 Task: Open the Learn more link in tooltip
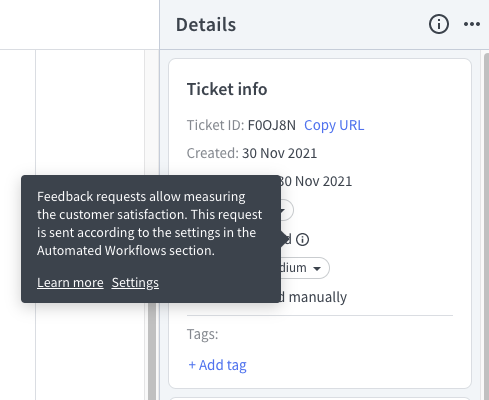click(x=70, y=283)
